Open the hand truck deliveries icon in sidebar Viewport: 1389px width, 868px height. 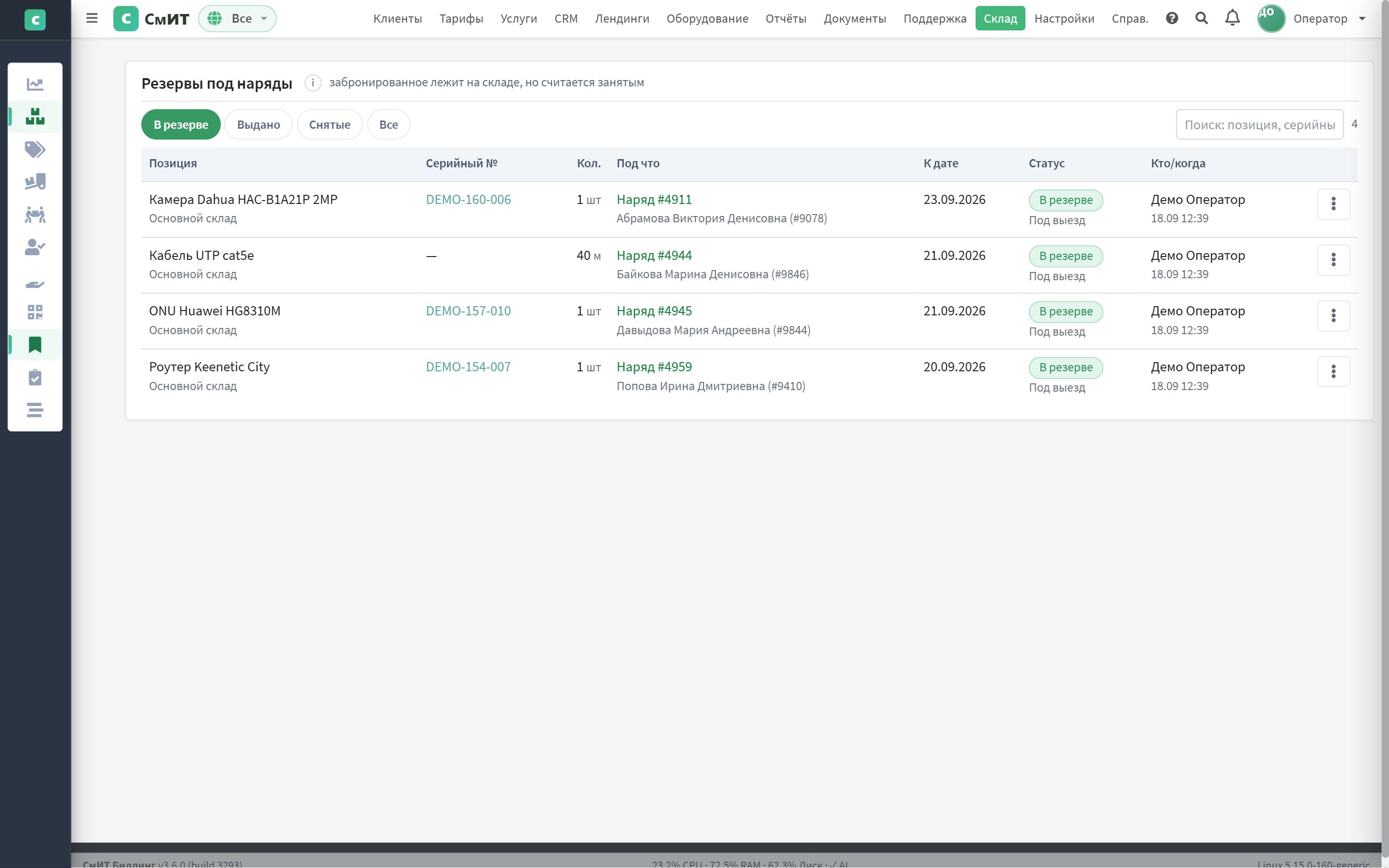click(x=35, y=182)
